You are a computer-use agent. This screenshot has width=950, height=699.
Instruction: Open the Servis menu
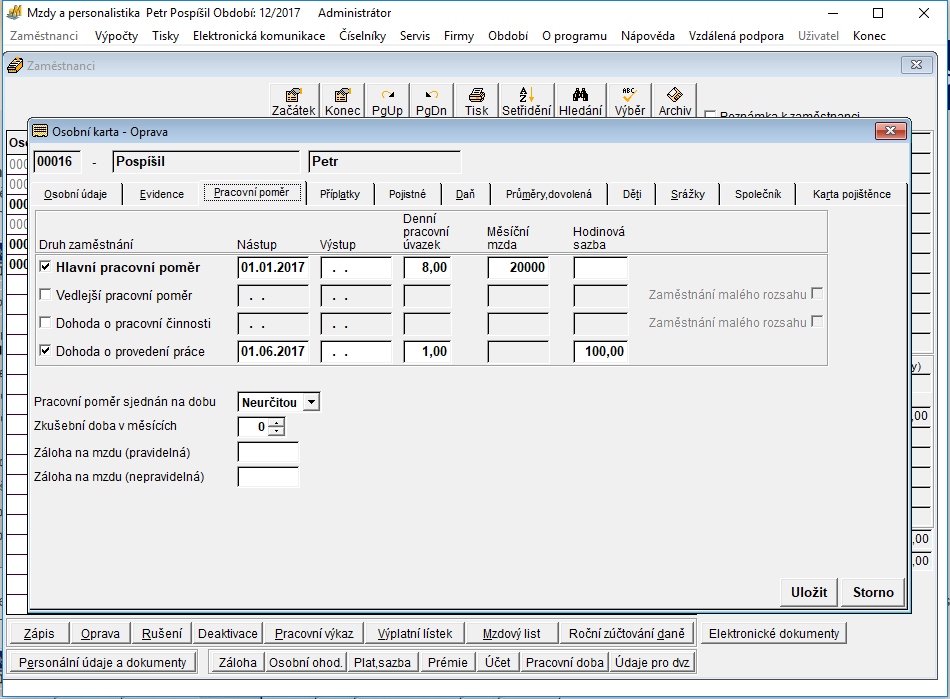(414, 36)
